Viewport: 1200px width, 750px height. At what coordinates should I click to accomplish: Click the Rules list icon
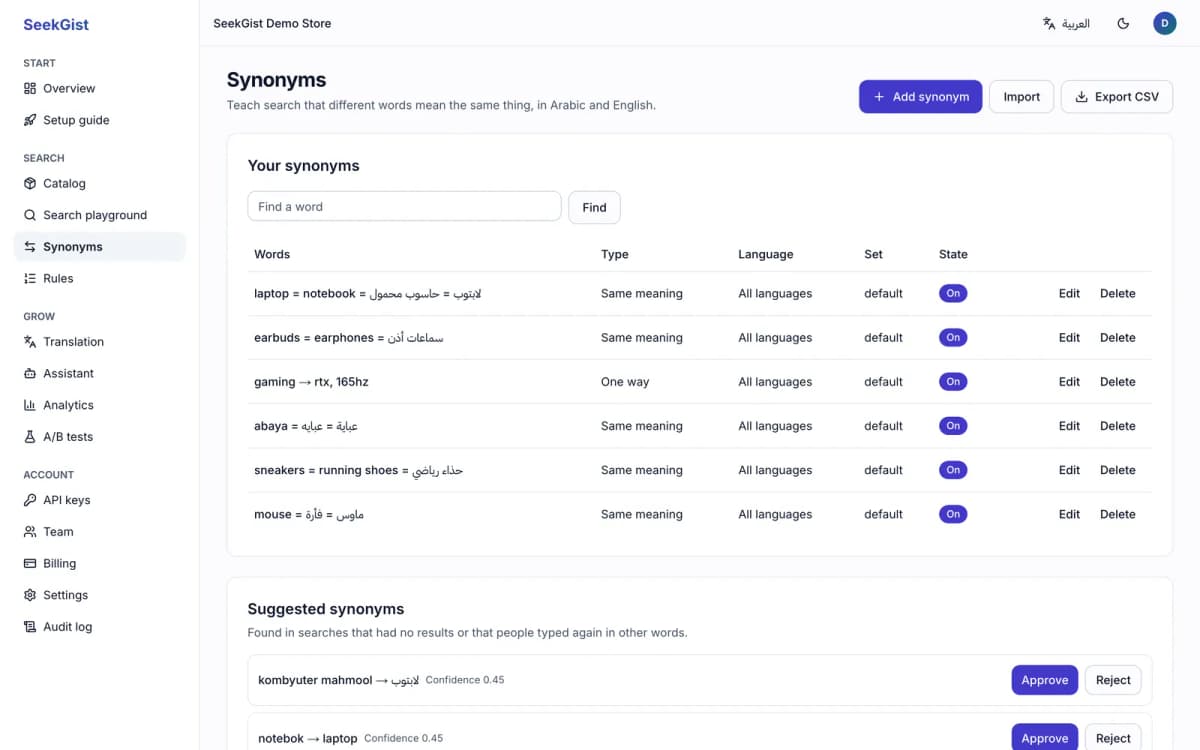tap(30, 278)
